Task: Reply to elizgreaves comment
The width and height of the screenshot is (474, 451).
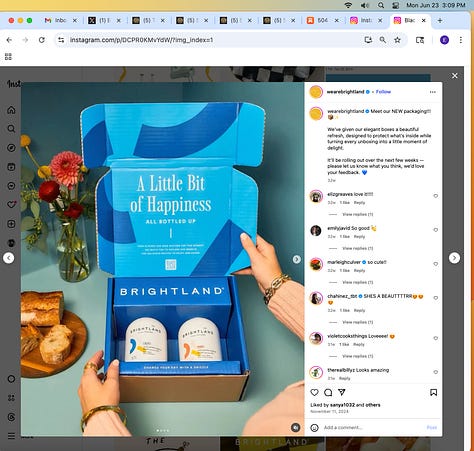Action: click(359, 203)
